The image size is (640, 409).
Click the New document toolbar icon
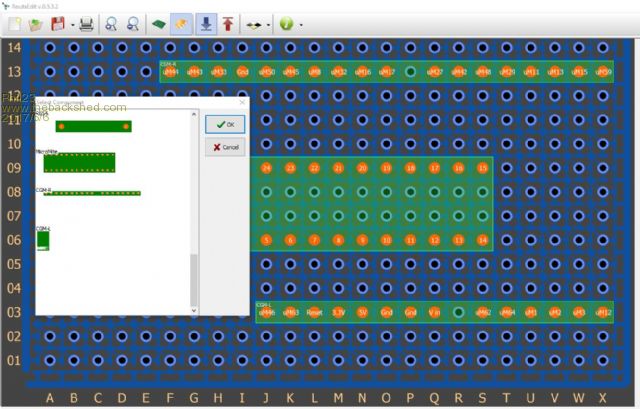(14, 23)
